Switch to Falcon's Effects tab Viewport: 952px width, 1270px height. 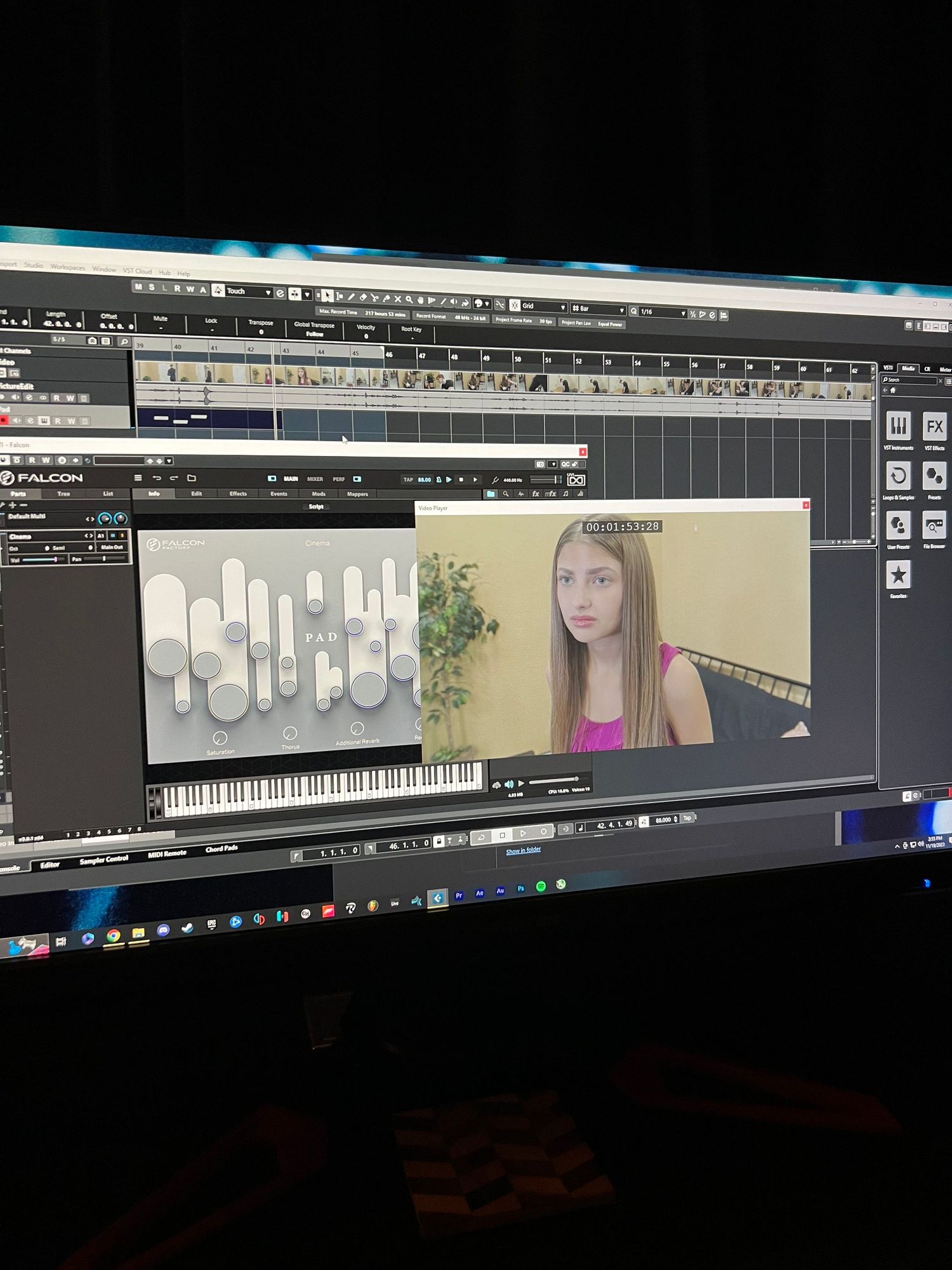pos(238,493)
